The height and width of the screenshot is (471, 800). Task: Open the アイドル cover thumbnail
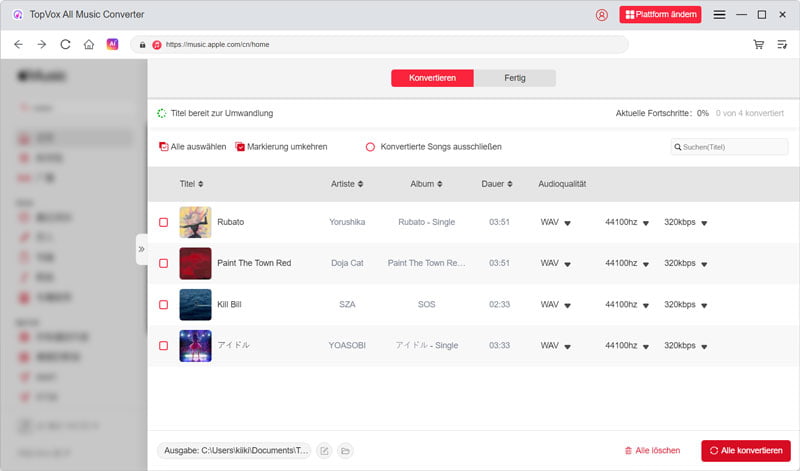click(x=195, y=345)
